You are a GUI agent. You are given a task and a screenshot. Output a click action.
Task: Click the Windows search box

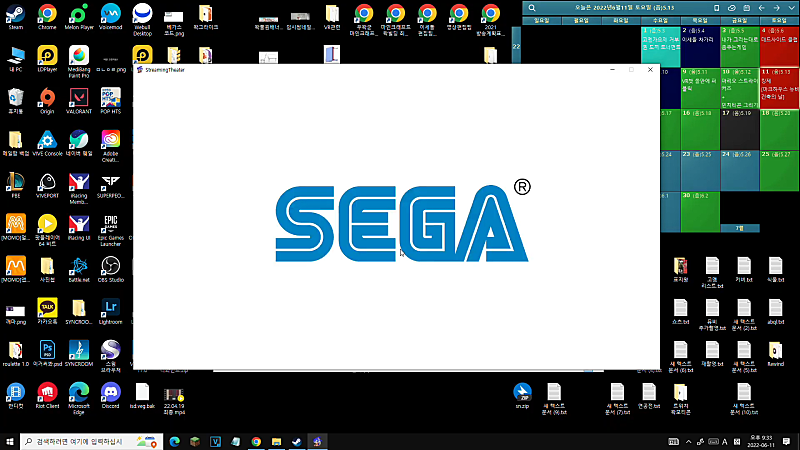[92, 442]
